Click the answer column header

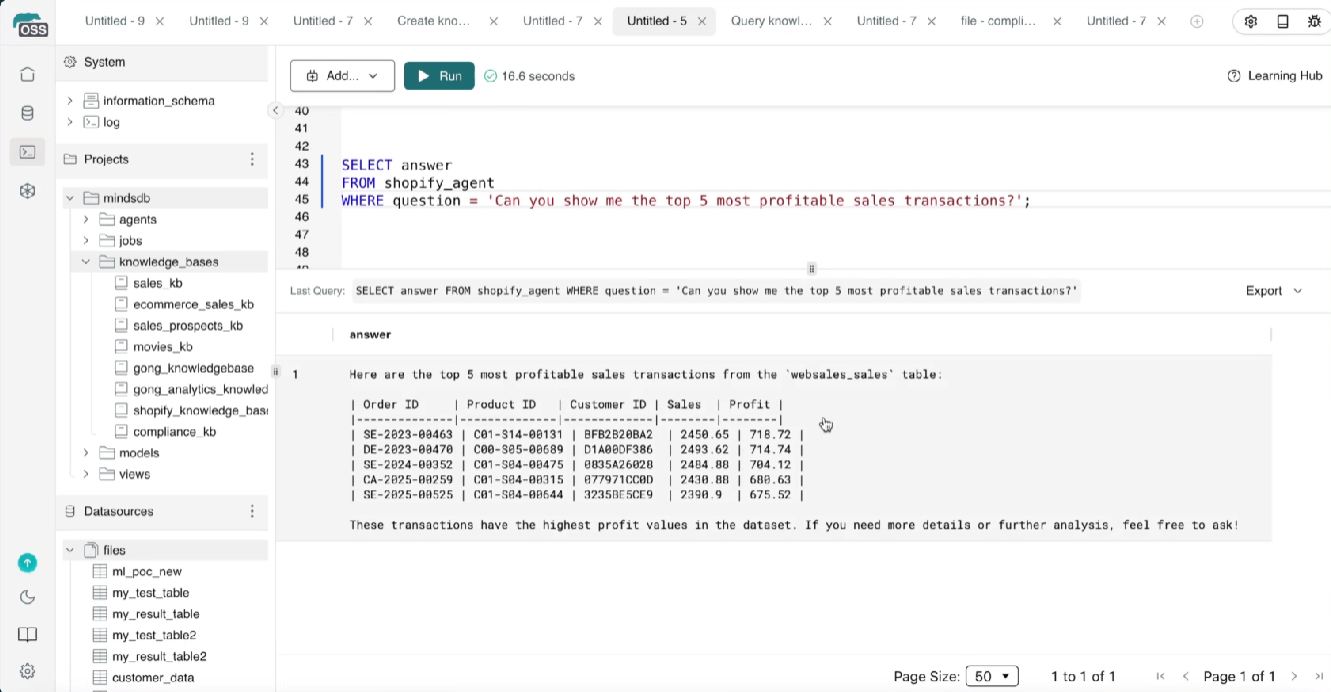click(x=370, y=335)
